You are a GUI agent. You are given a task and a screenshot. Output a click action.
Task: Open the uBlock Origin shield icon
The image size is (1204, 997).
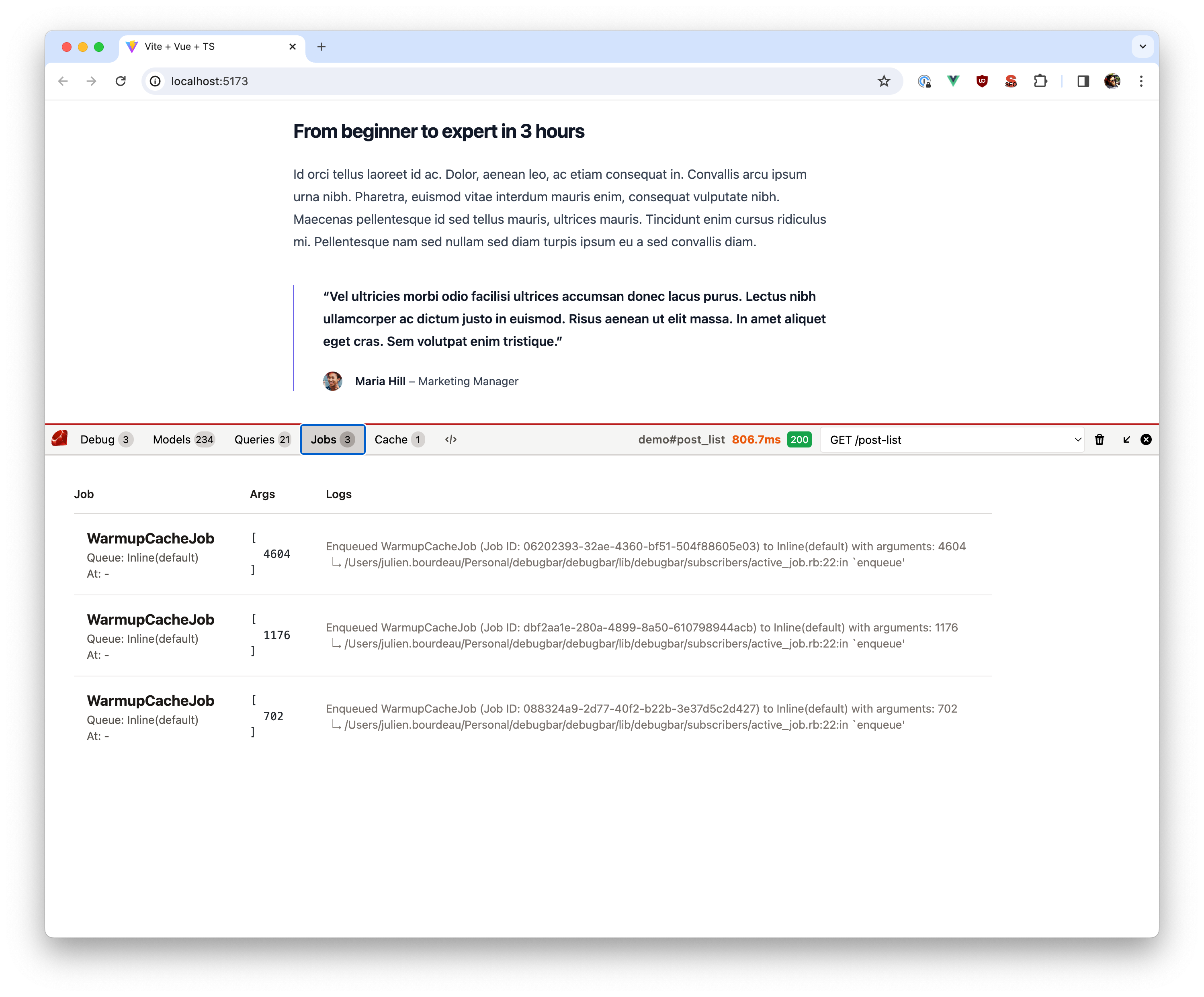pos(981,82)
